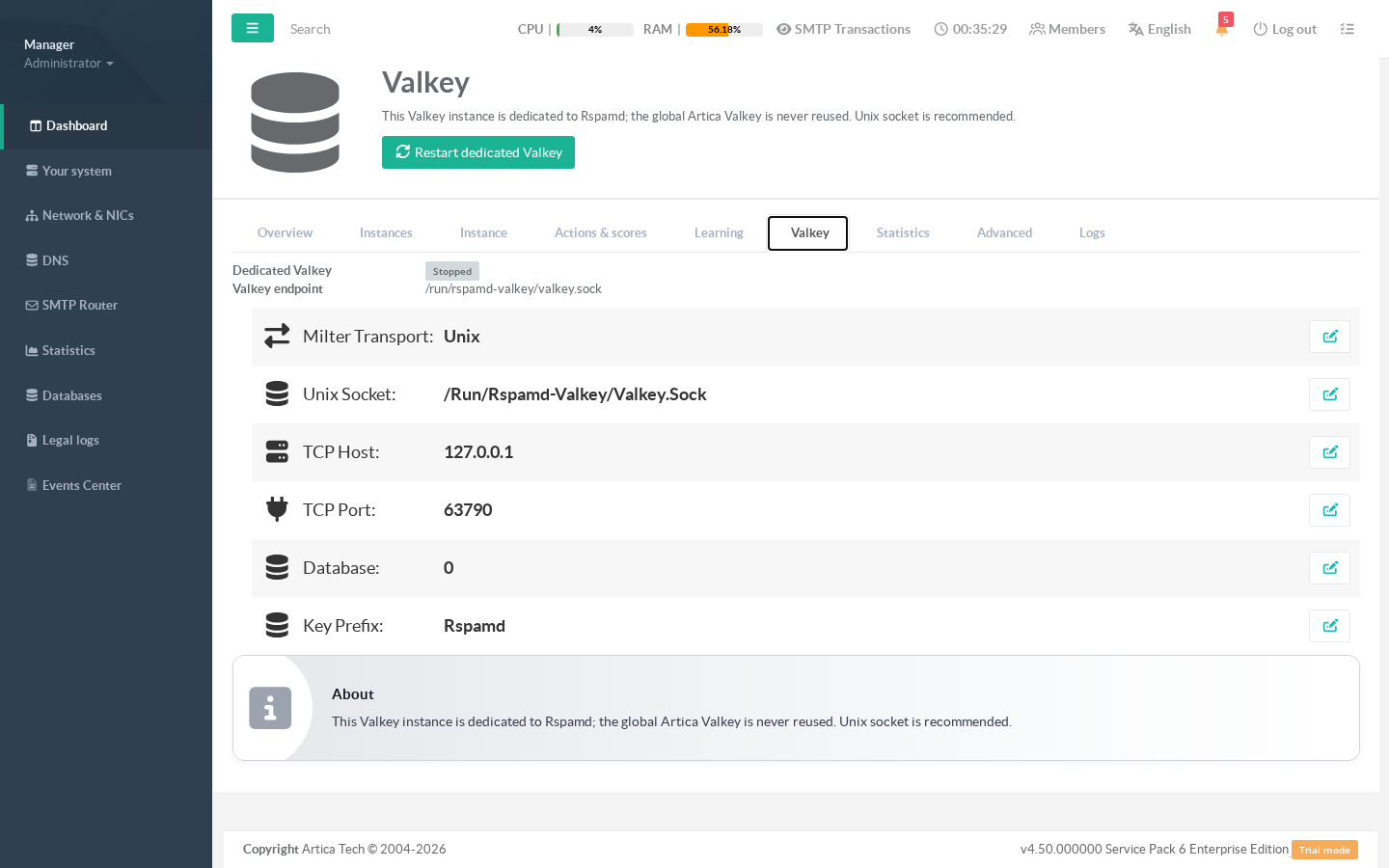The width and height of the screenshot is (1389, 868).
Task: Open Your system in the sidebar
Action: tap(106, 171)
